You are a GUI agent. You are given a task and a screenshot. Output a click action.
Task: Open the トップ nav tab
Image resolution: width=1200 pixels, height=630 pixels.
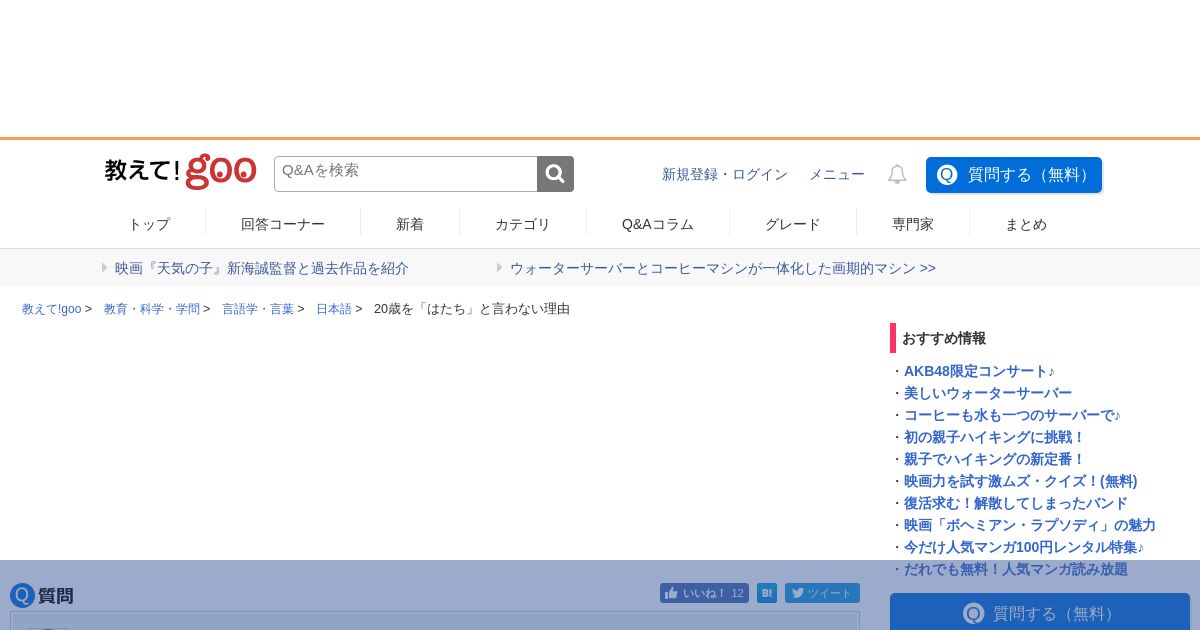pyautogui.click(x=149, y=224)
